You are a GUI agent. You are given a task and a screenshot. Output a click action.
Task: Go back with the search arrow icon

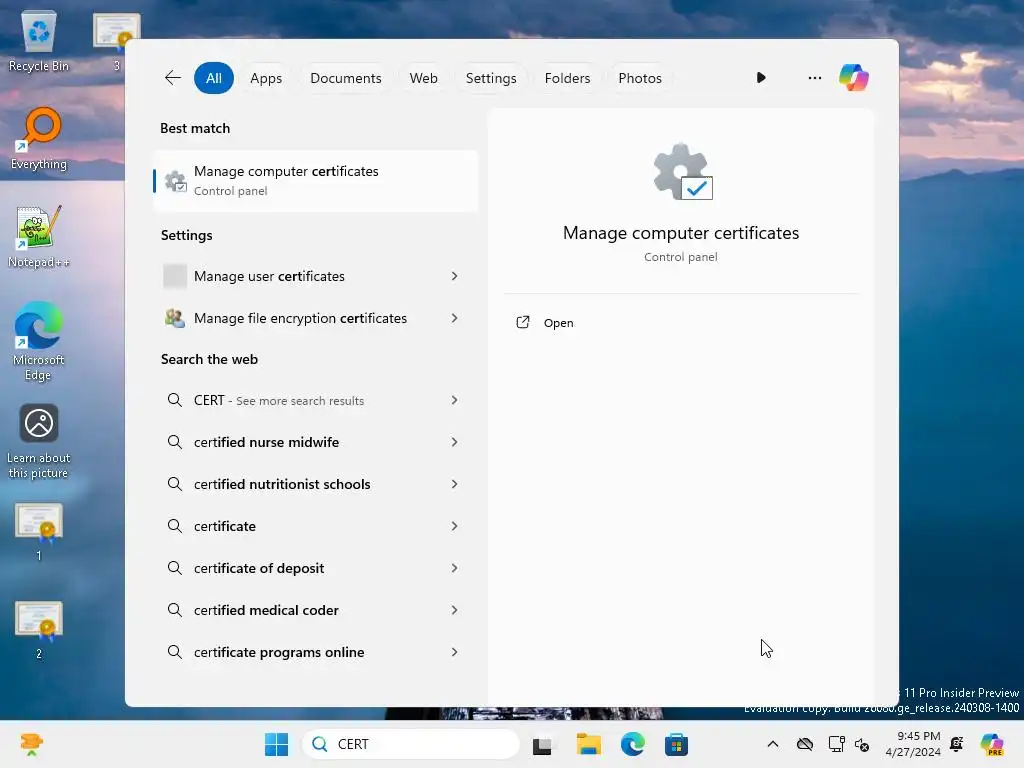click(172, 78)
